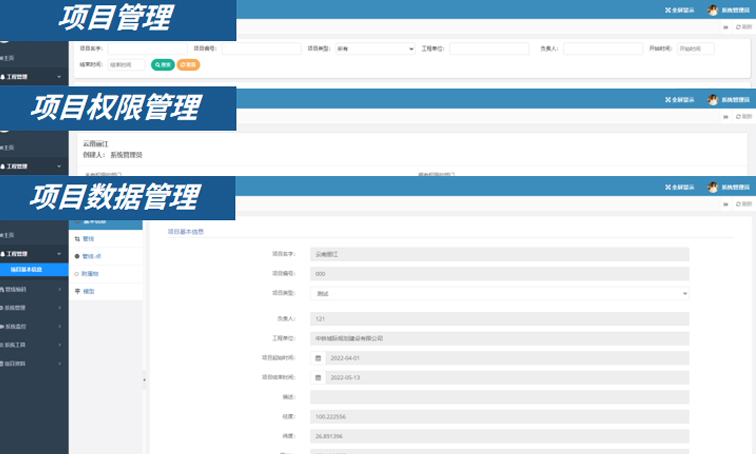756x454 pixels.
Task: Open the 结束时间 date picker in filter bar
Action: 126,65
